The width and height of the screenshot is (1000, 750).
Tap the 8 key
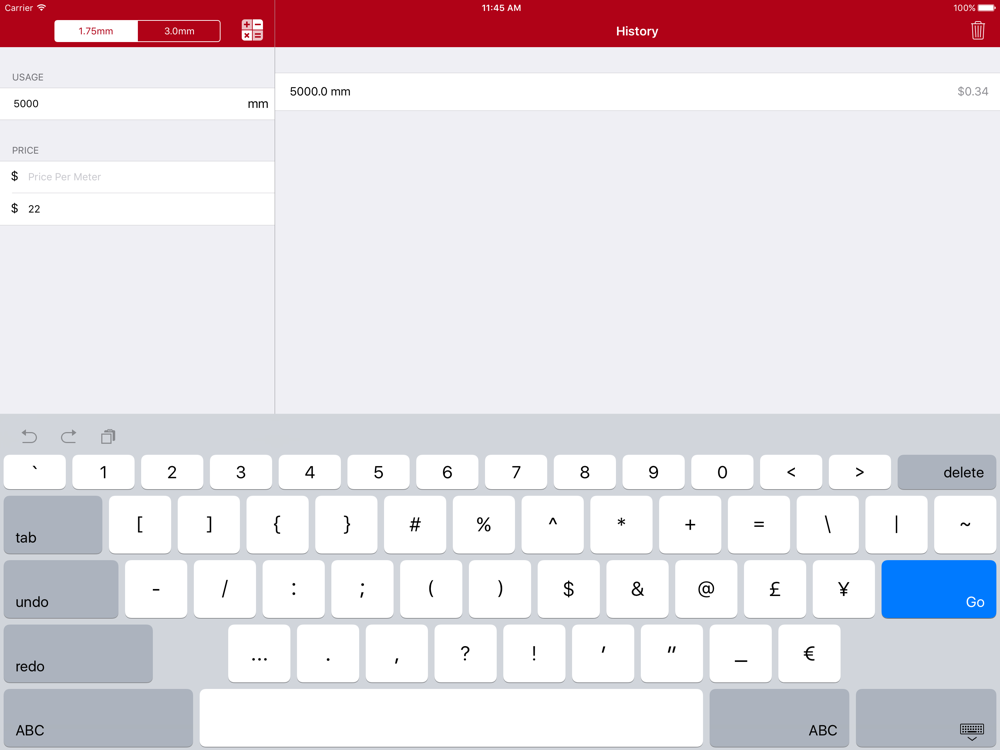click(585, 472)
